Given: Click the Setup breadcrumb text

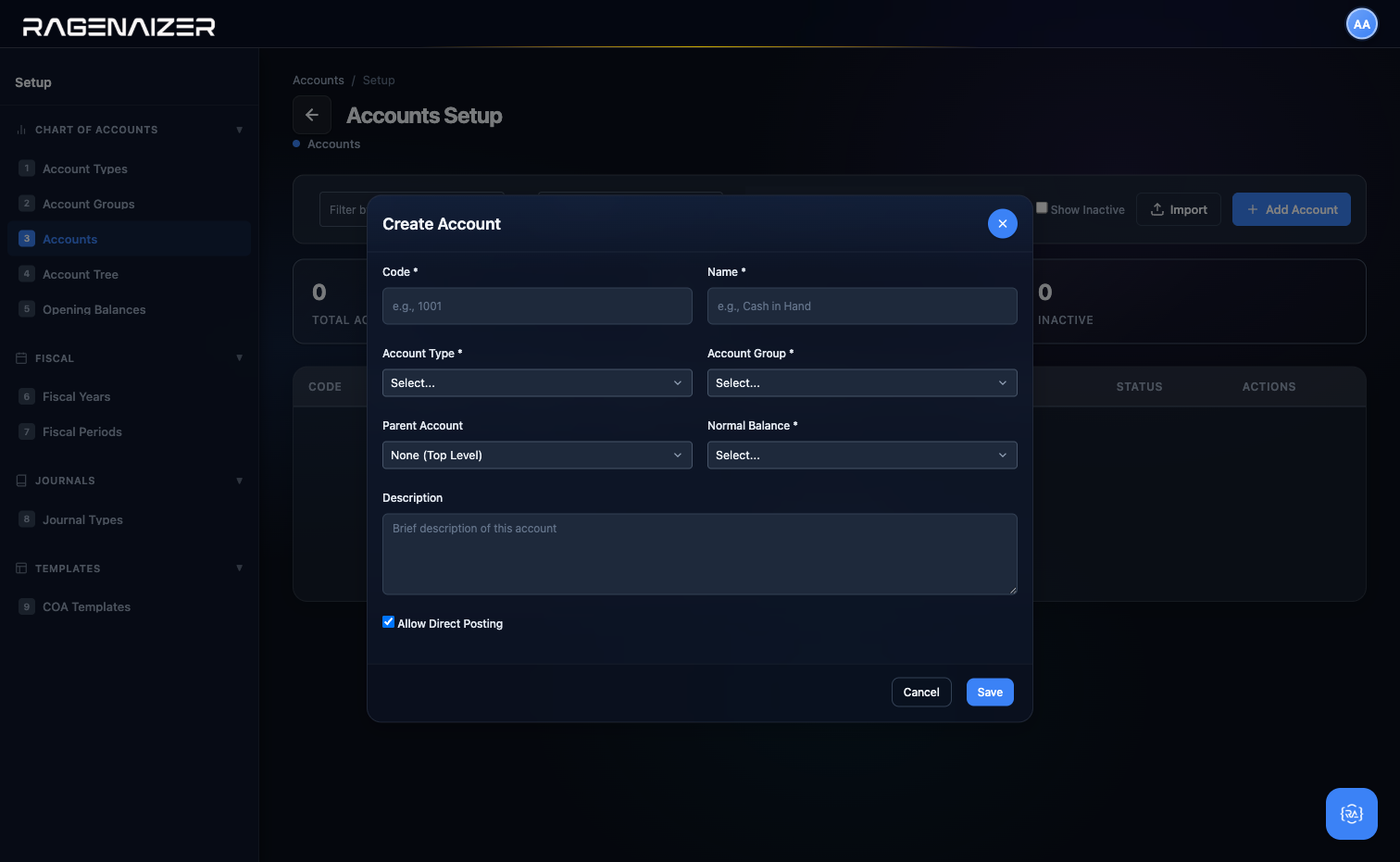Looking at the screenshot, I should pyautogui.click(x=379, y=81).
